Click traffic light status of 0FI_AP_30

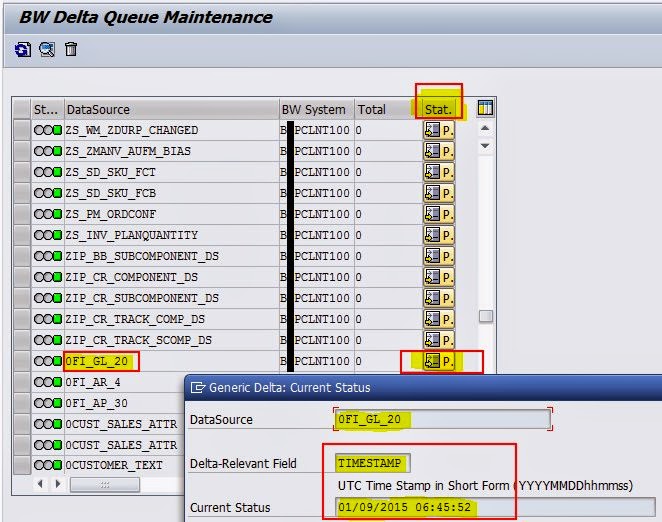click(48, 403)
